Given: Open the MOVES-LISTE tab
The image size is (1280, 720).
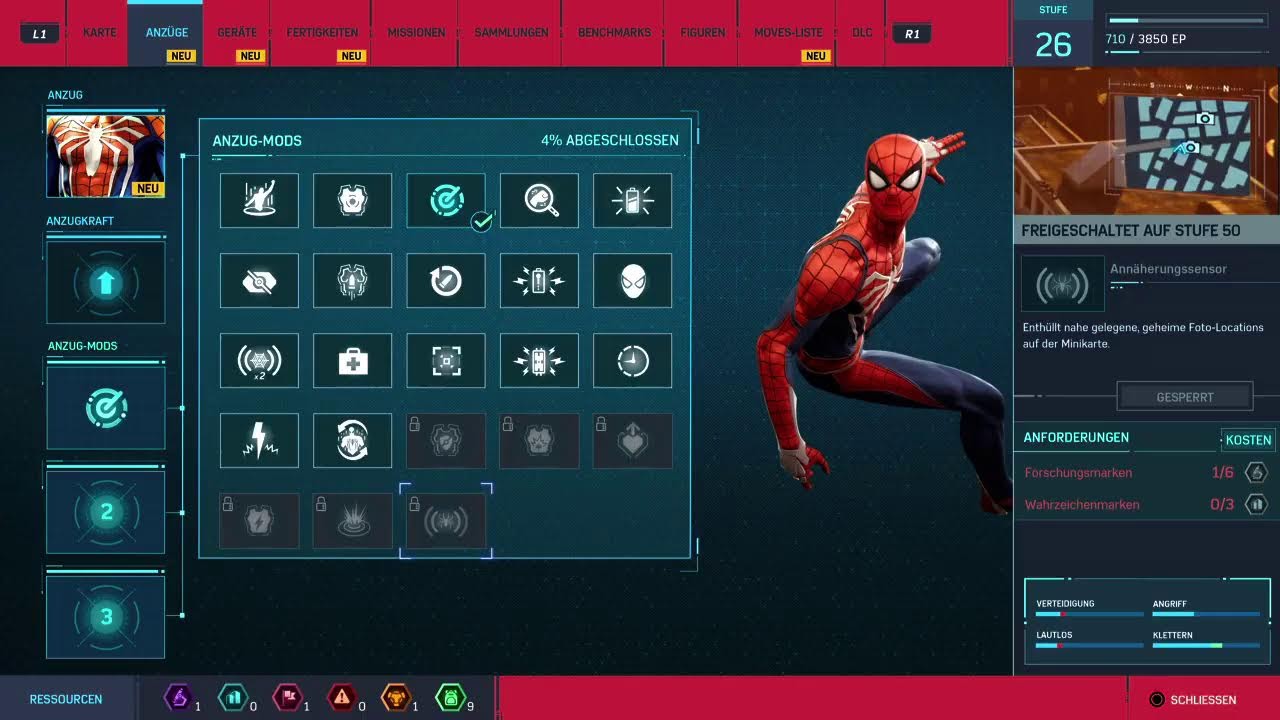Looking at the screenshot, I should click(788, 33).
